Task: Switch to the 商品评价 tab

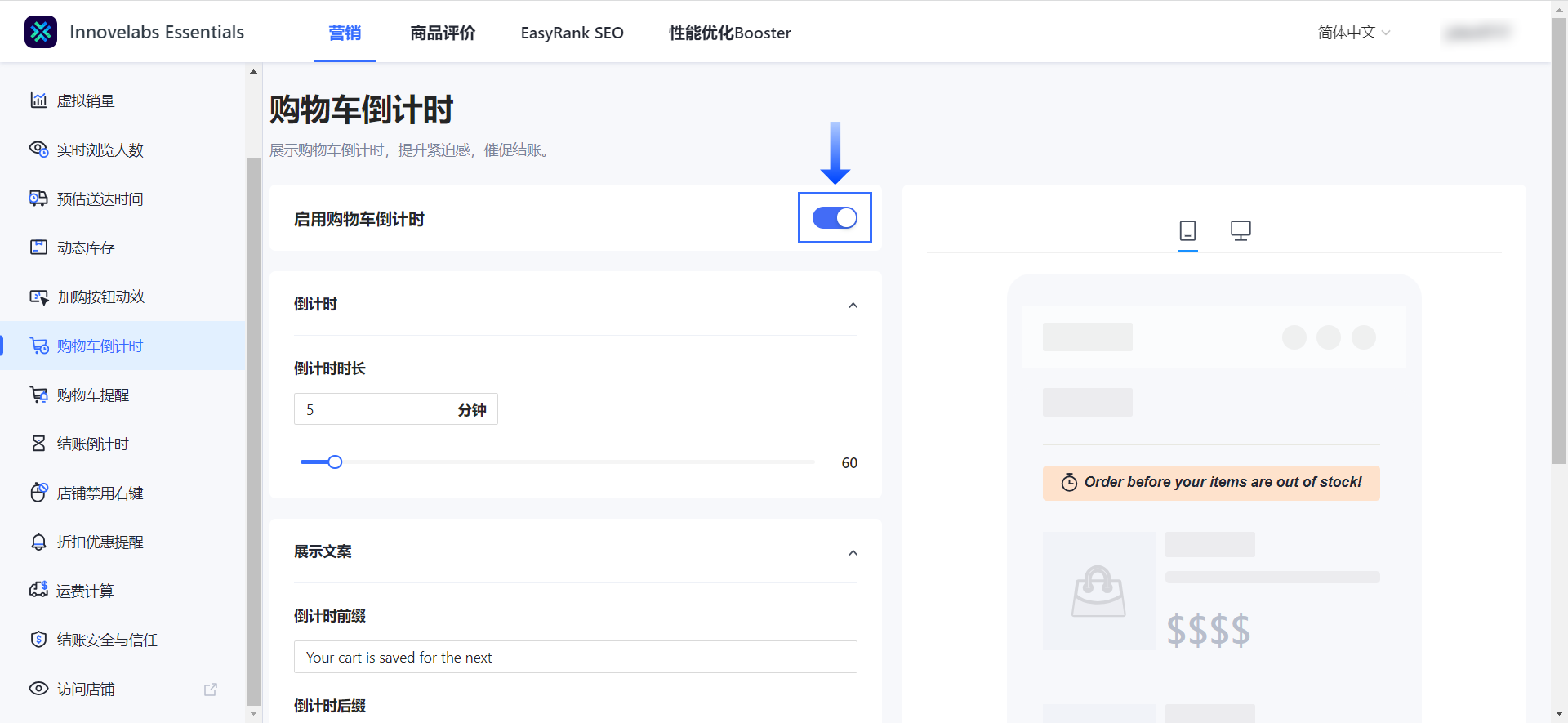Action: click(x=443, y=33)
